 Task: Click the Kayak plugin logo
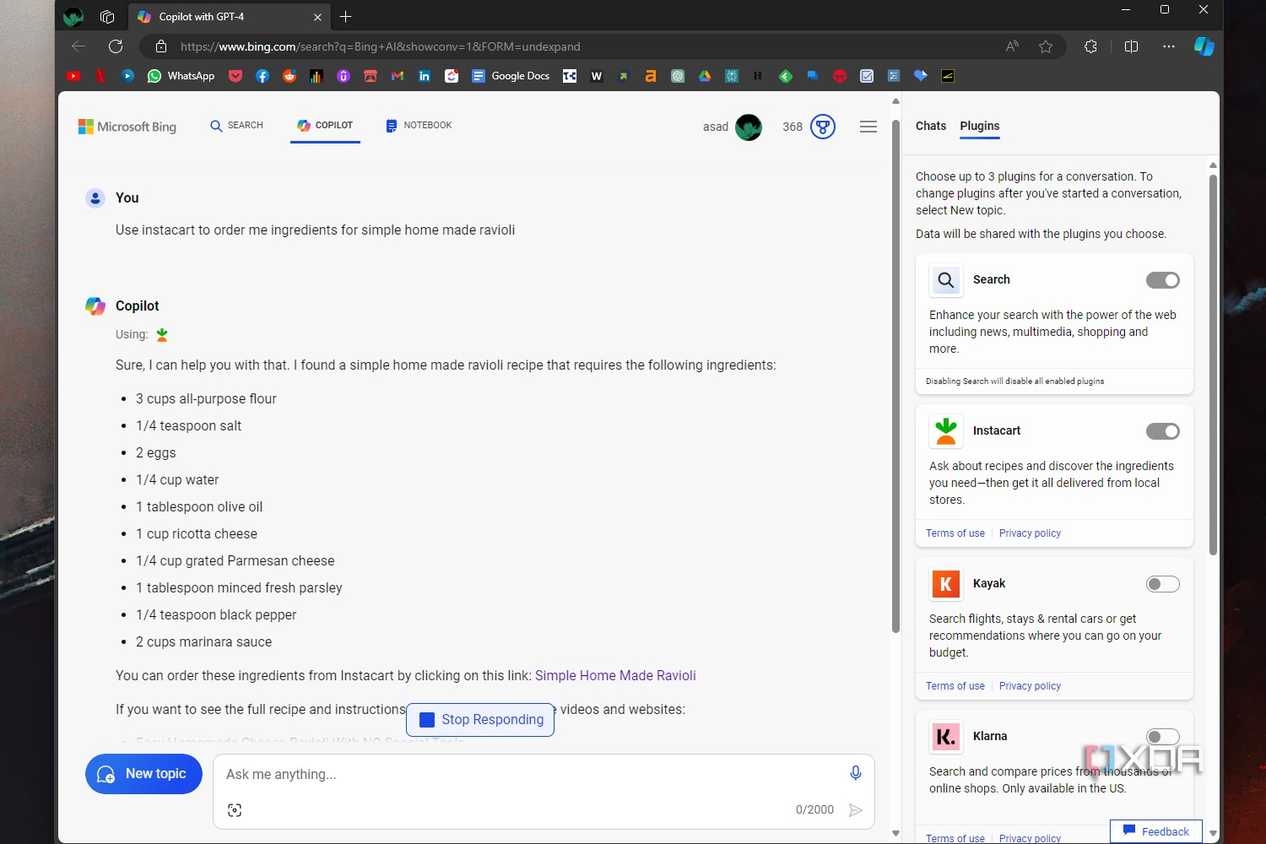click(946, 583)
